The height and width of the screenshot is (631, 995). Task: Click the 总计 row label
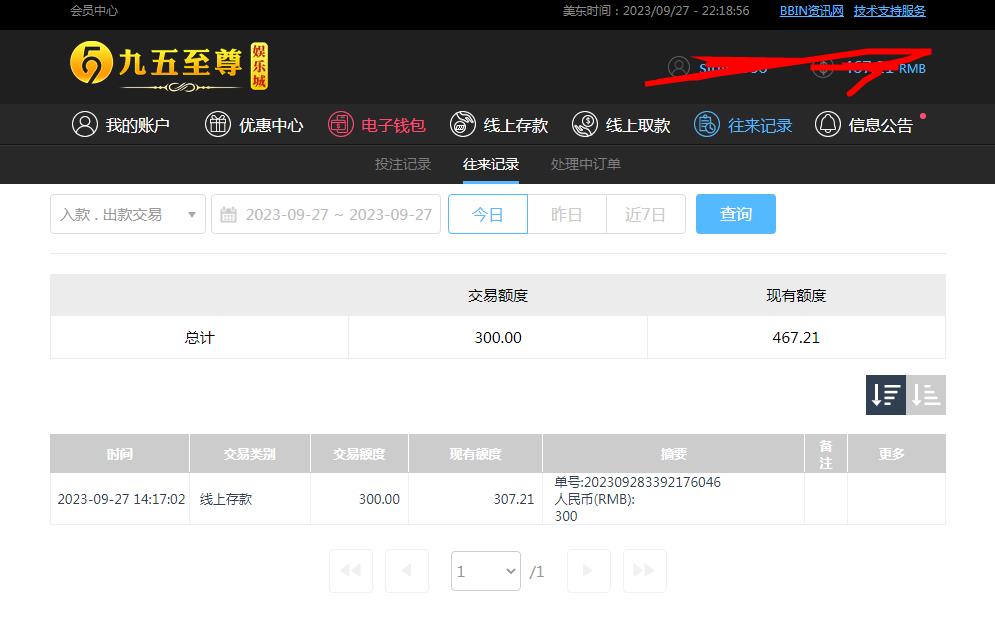click(x=199, y=338)
